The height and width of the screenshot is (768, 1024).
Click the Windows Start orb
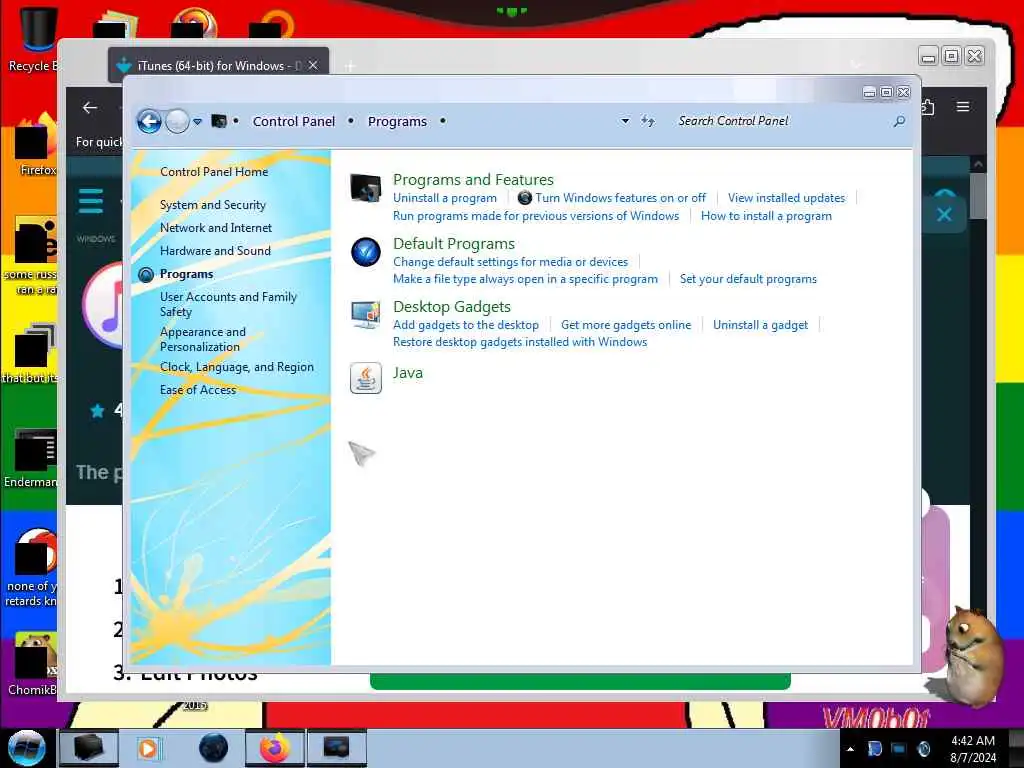pos(26,748)
